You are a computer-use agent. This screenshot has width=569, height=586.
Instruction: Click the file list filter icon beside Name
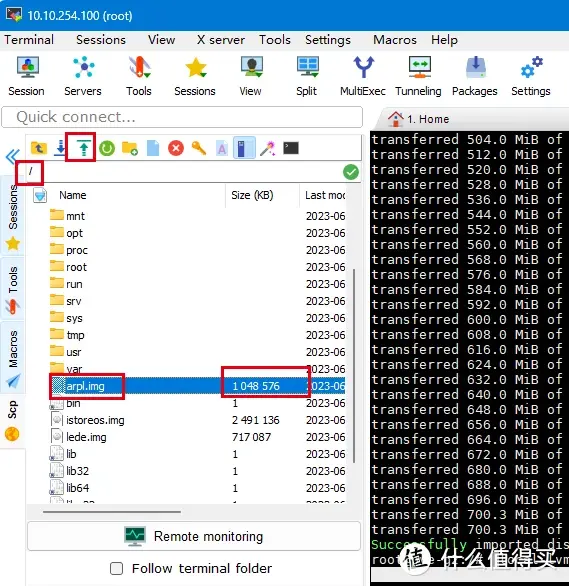[40, 195]
